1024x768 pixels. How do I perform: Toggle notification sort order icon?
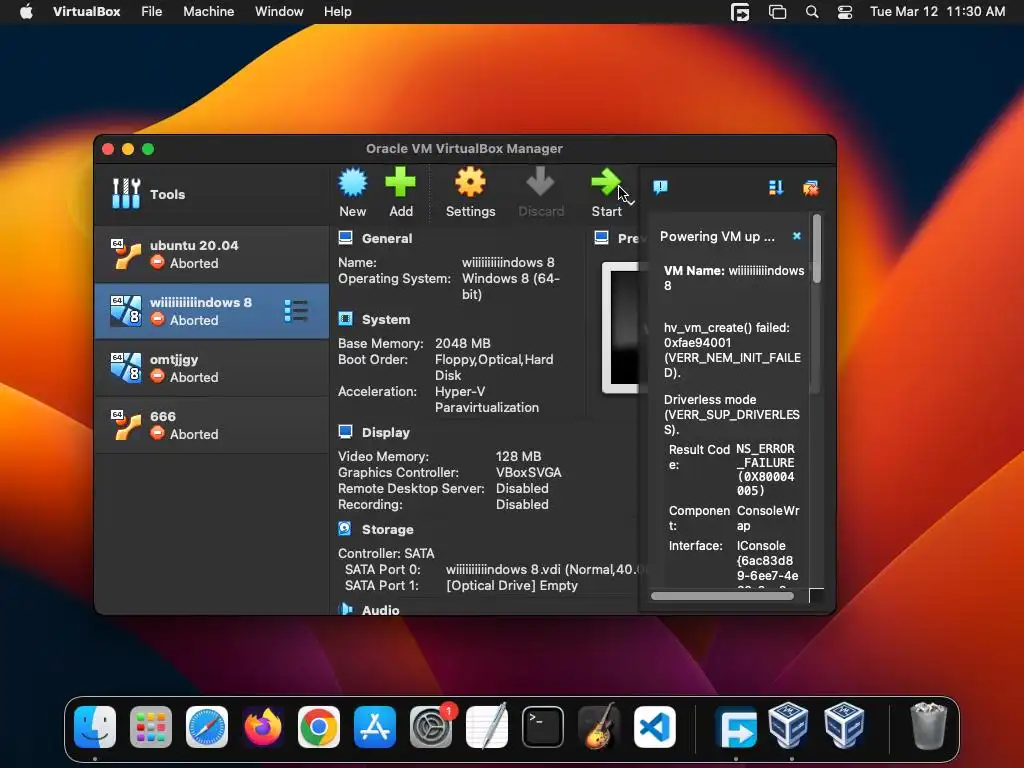(776, 188)
